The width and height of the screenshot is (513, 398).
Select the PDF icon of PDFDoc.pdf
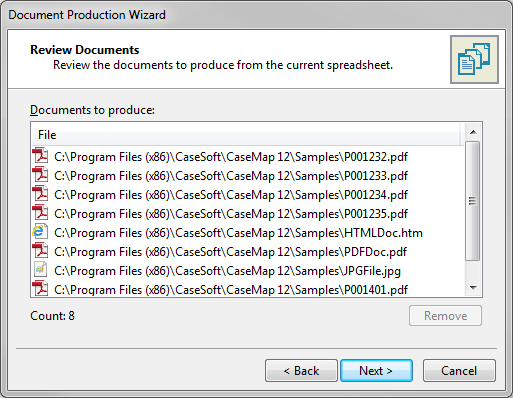(40, 251)
